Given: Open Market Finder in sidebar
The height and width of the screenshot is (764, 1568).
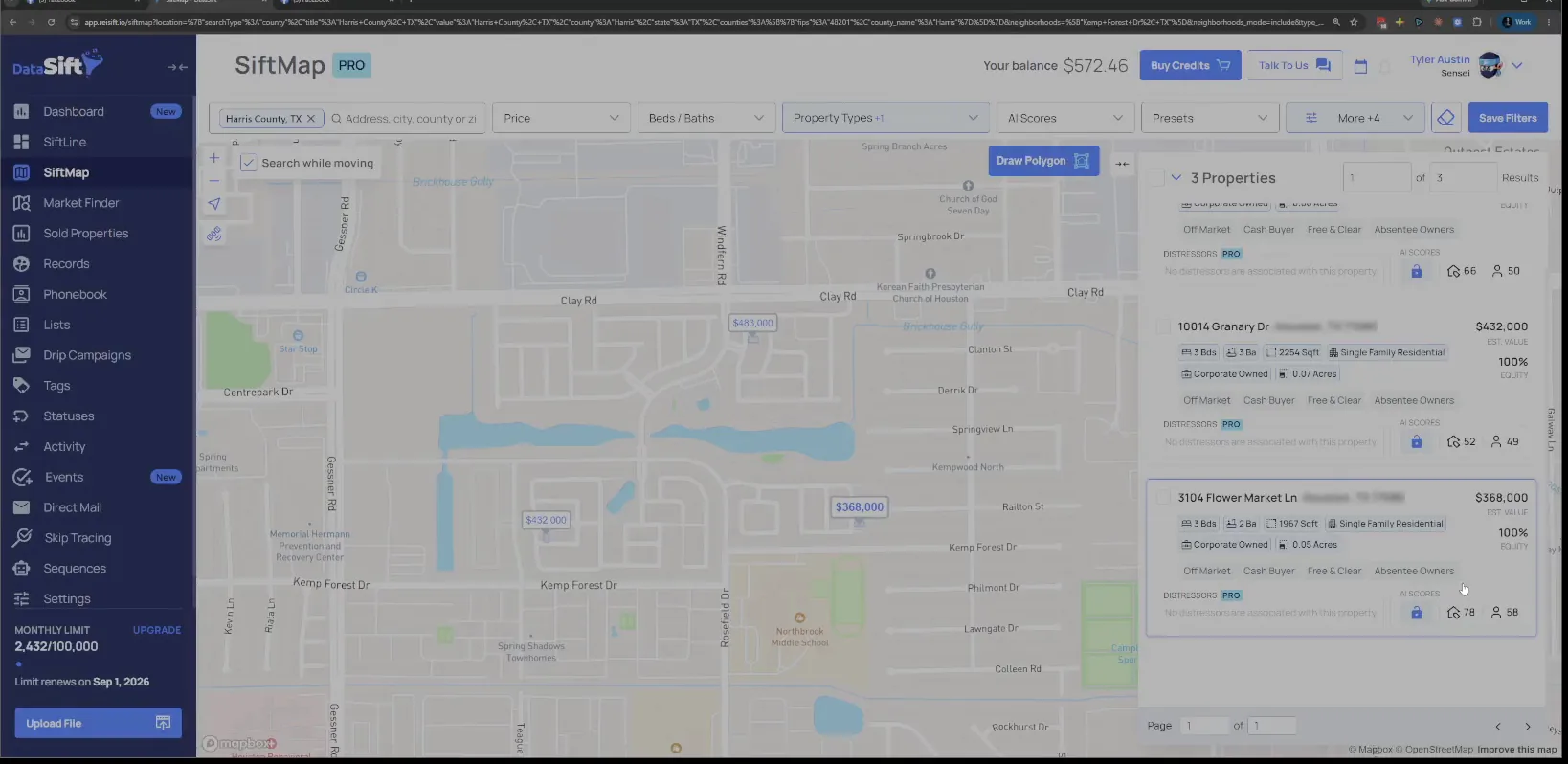Looking at the screenshot, I should pos(81,203).
